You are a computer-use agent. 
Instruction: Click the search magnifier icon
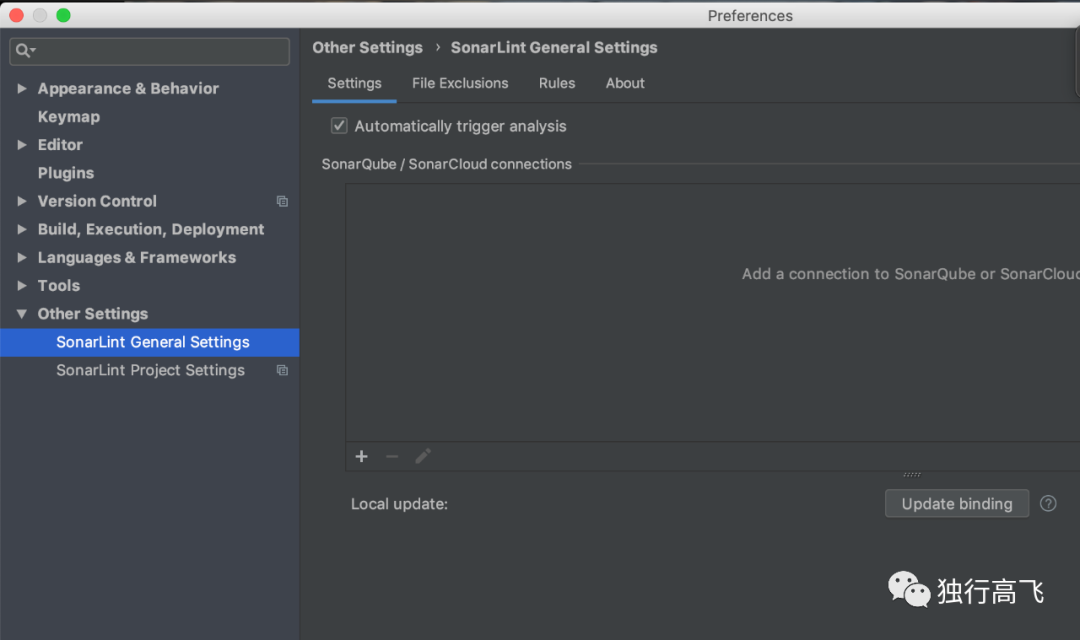pos(25,51)
